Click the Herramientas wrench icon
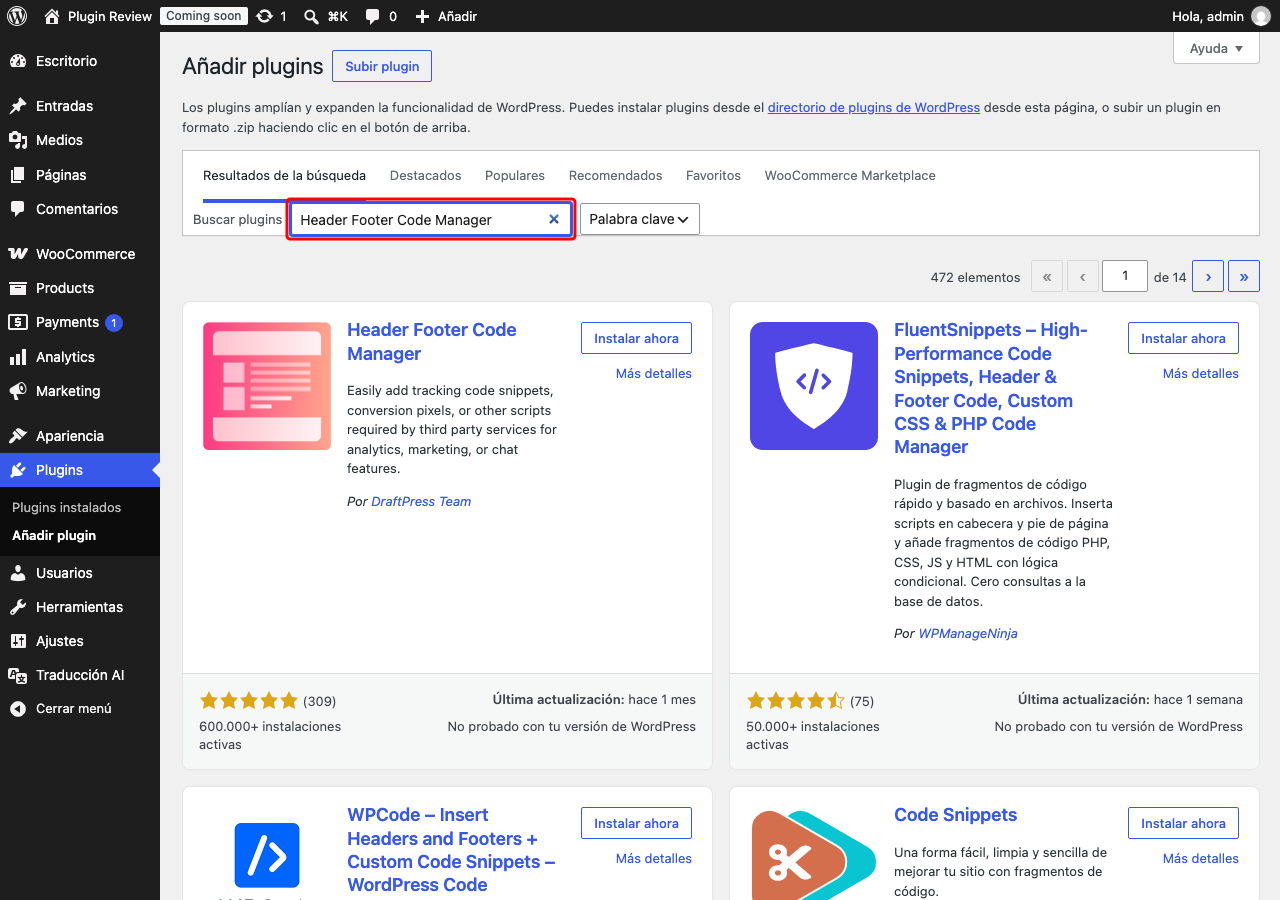The image size is (1280, 900). coord(18,607)
